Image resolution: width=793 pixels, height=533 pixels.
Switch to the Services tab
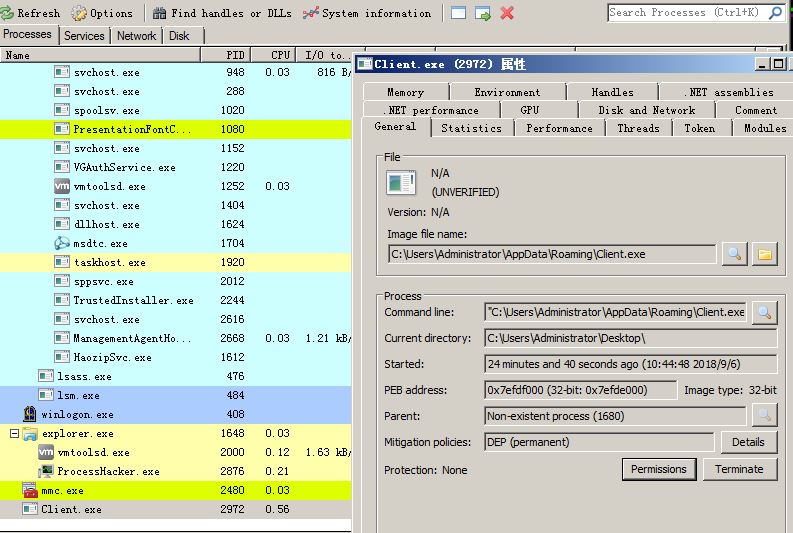84,36
